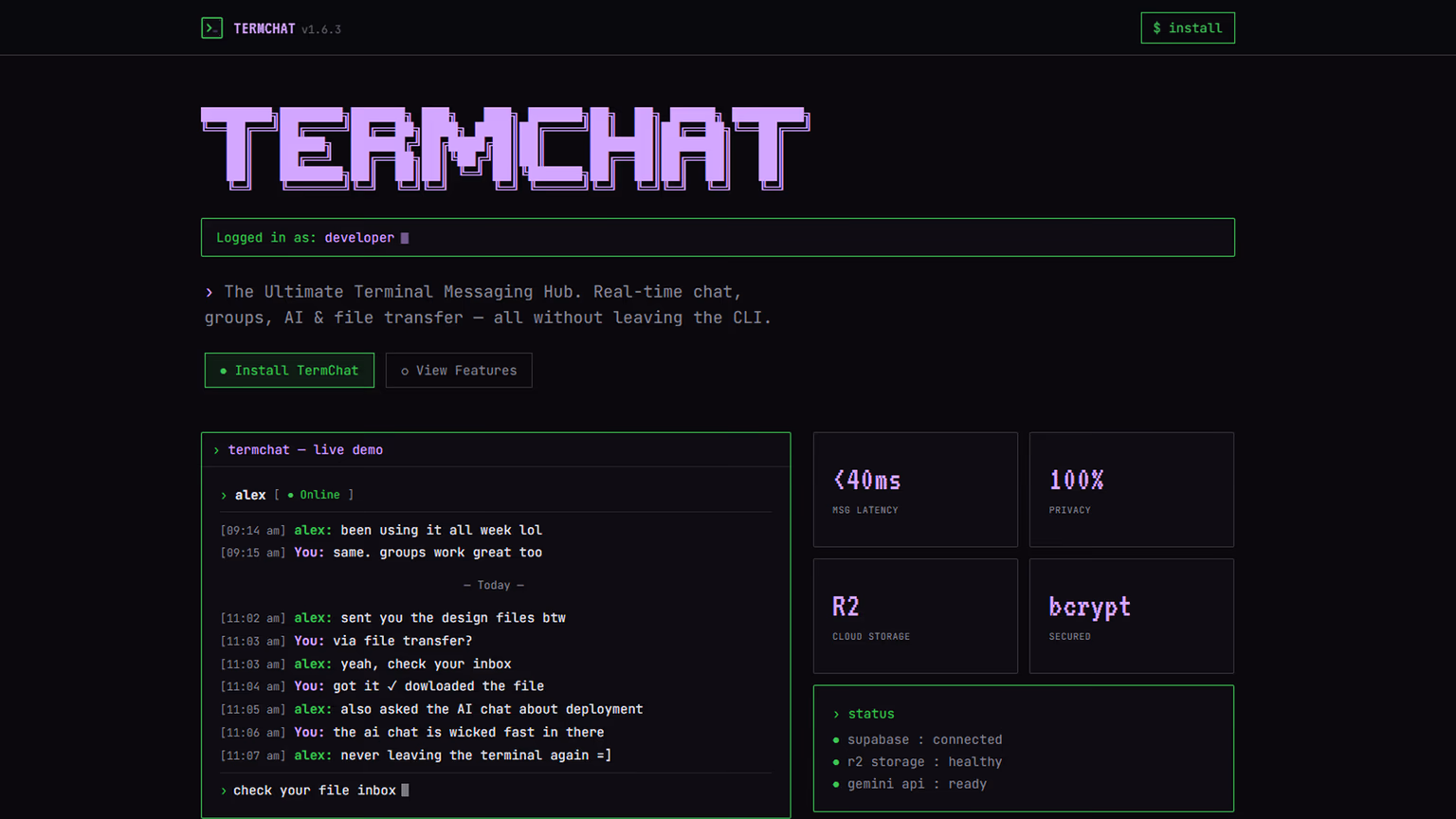
Task: Click the R2 CLOUD STORAGE card
Action: (916, 616)
